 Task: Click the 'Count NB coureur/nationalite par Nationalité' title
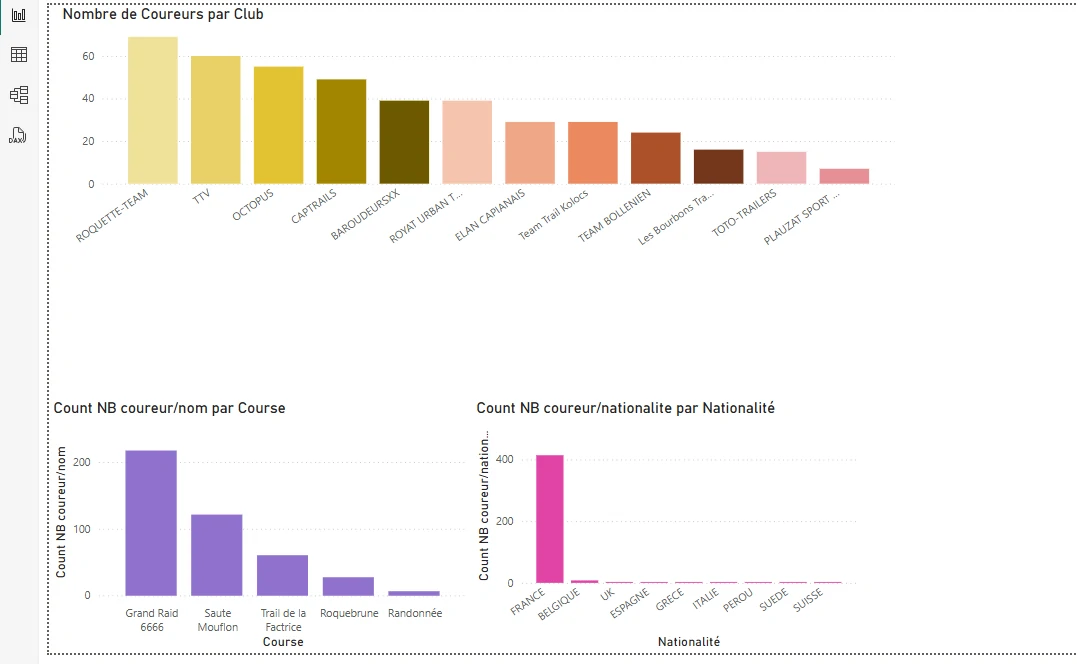coord(625,408)
